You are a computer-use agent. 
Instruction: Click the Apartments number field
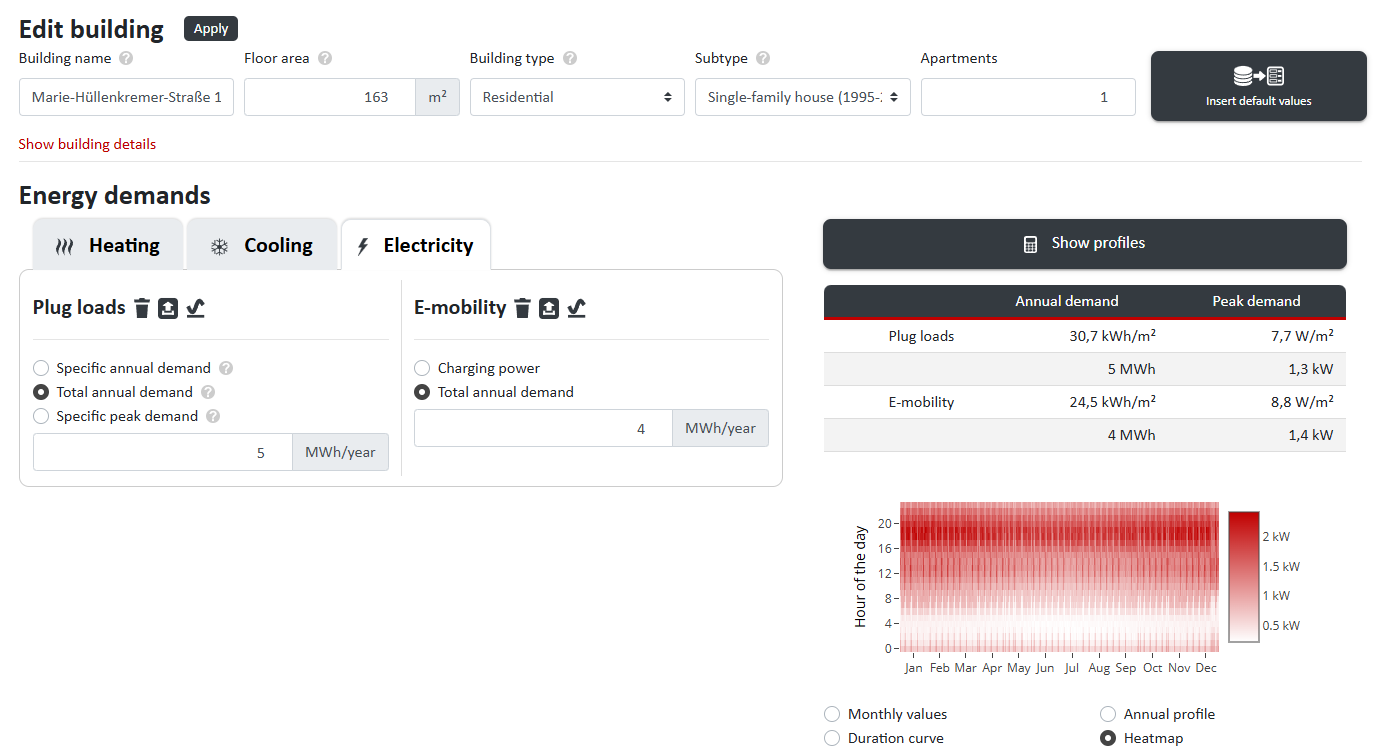coord(1027,97)
